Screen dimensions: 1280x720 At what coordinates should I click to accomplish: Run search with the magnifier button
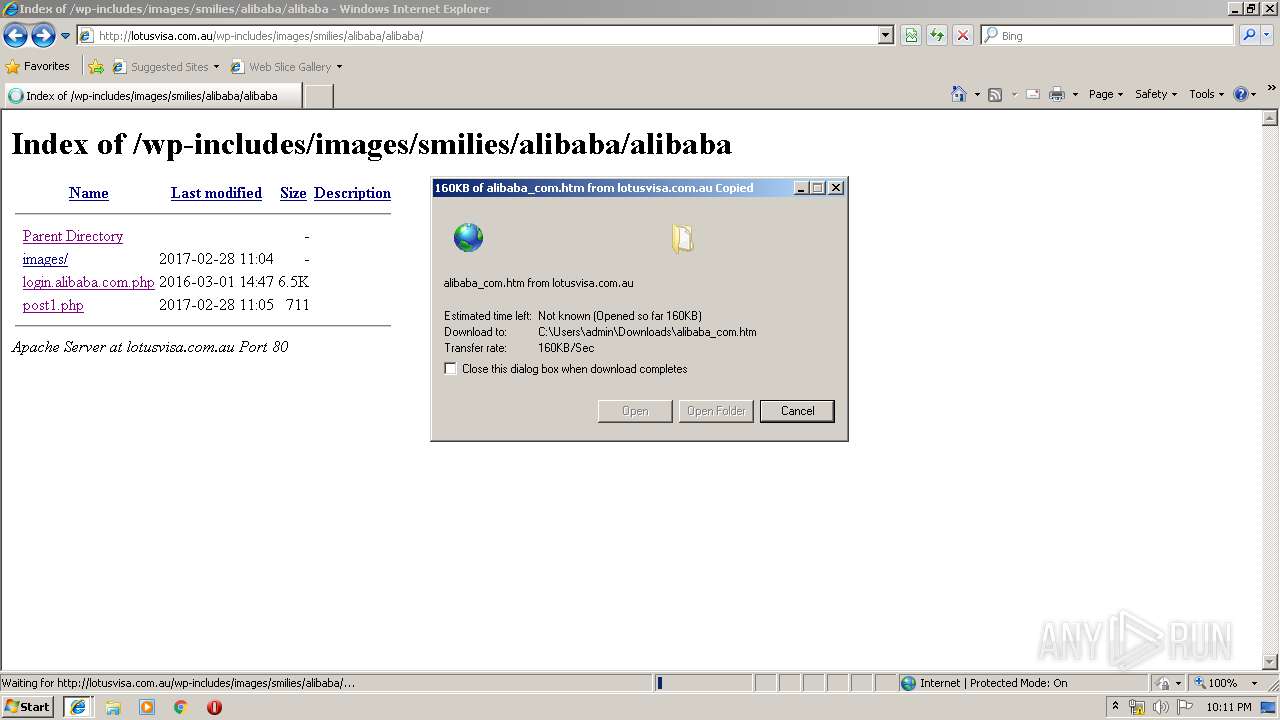[x=1249, y=36]
